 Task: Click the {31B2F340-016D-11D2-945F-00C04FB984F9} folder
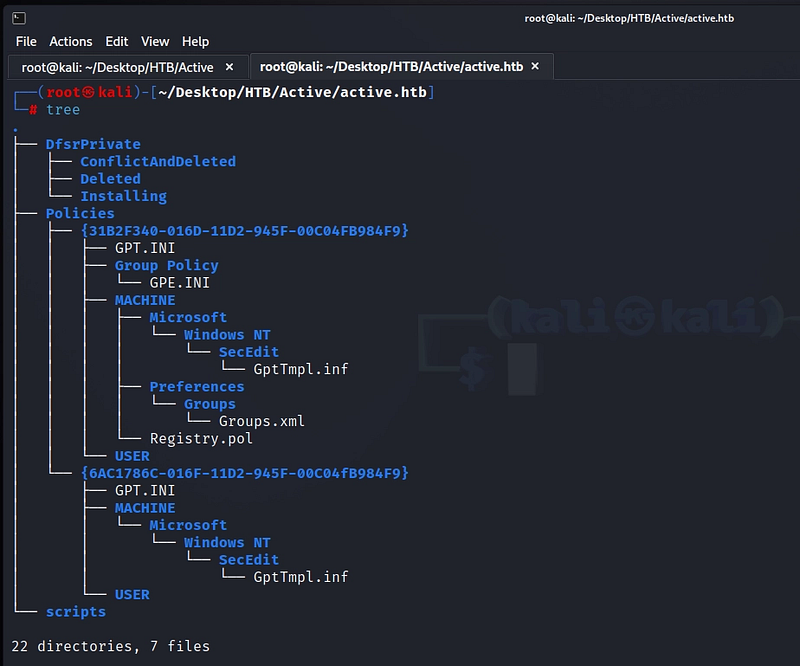tap(244, 231)
